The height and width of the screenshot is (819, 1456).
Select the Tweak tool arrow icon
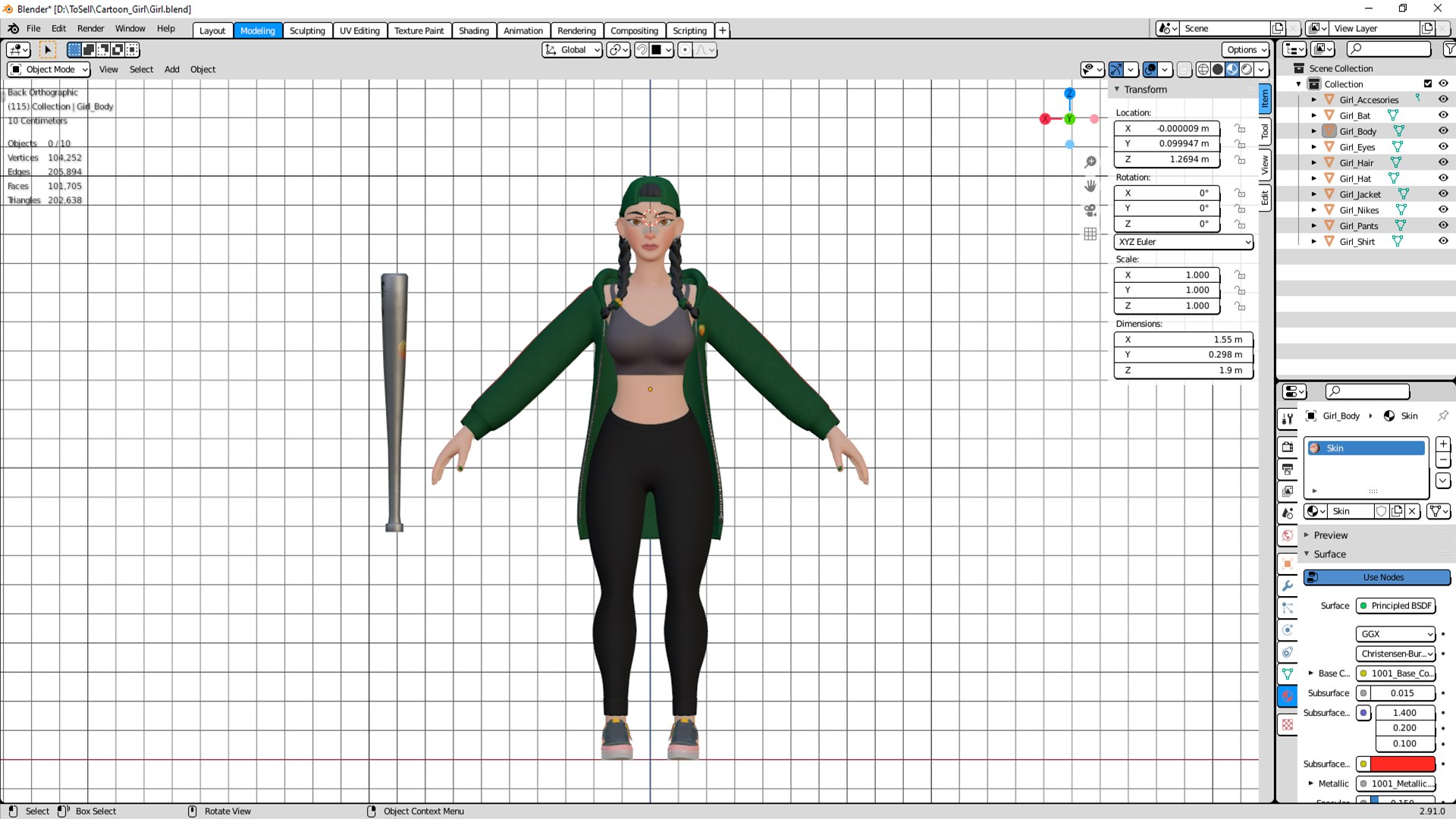[48, 50]
